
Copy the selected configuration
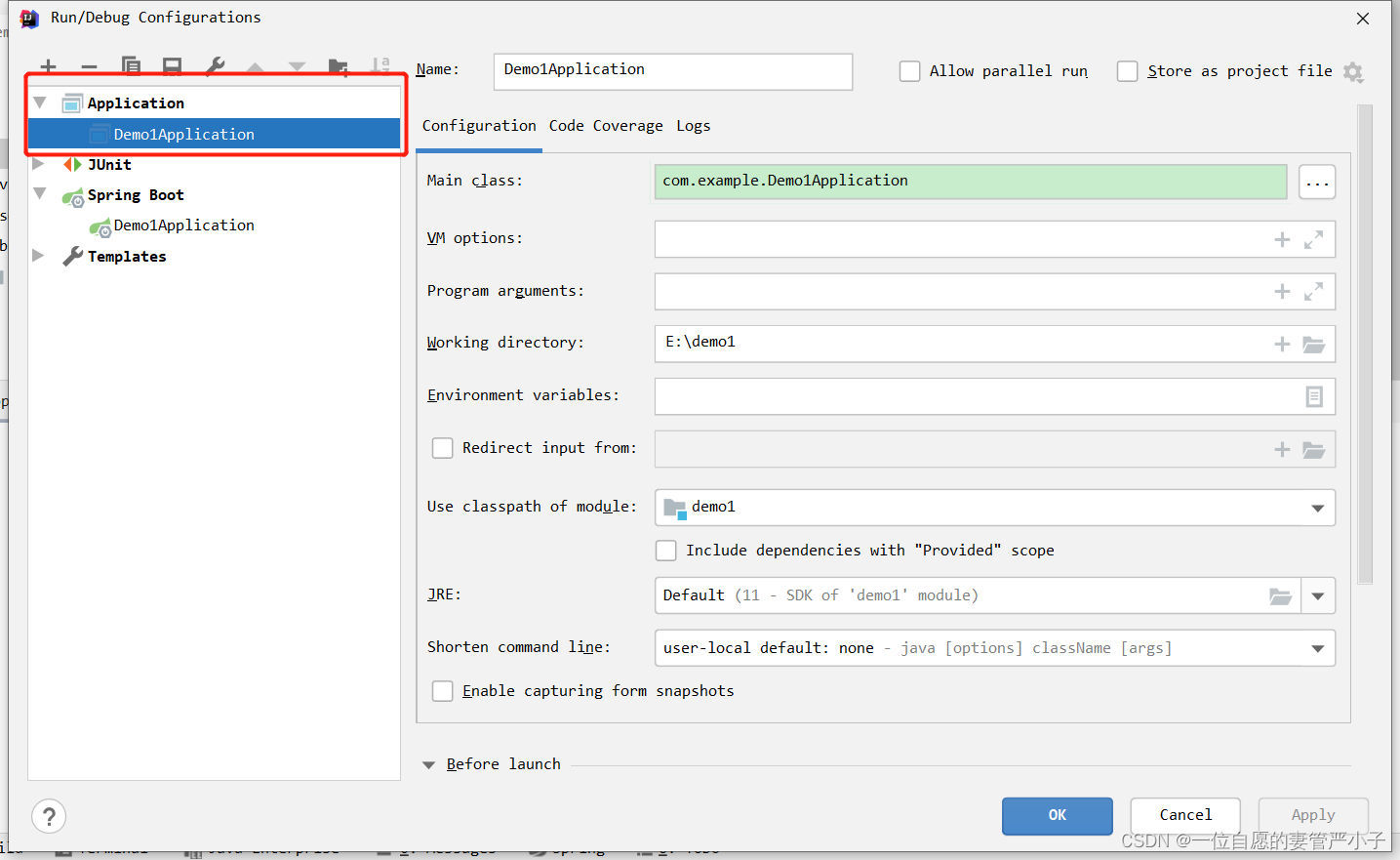pyautogui.click(x=131, y=66)
